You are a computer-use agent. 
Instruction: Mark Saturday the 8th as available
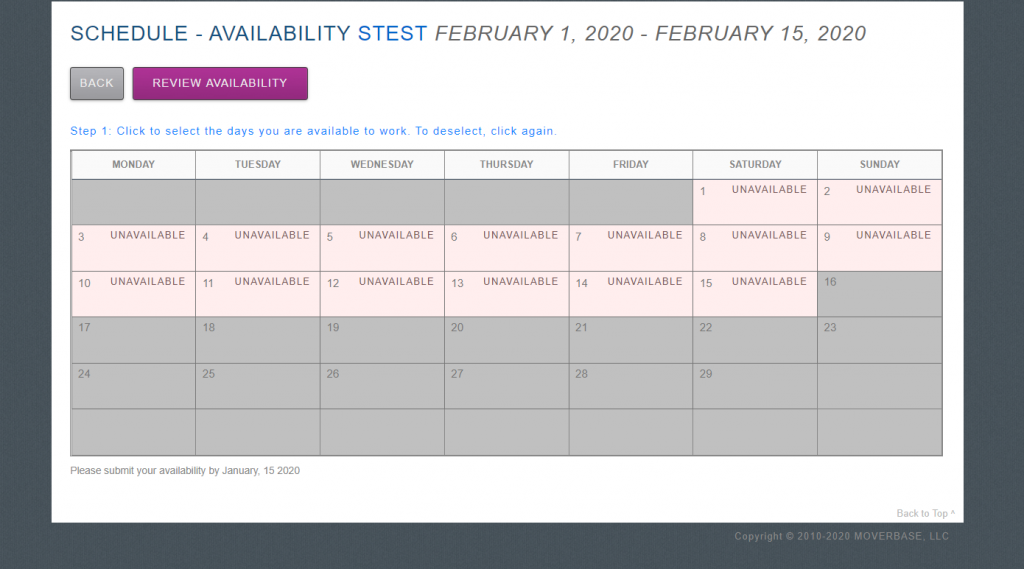pos(755,248)
